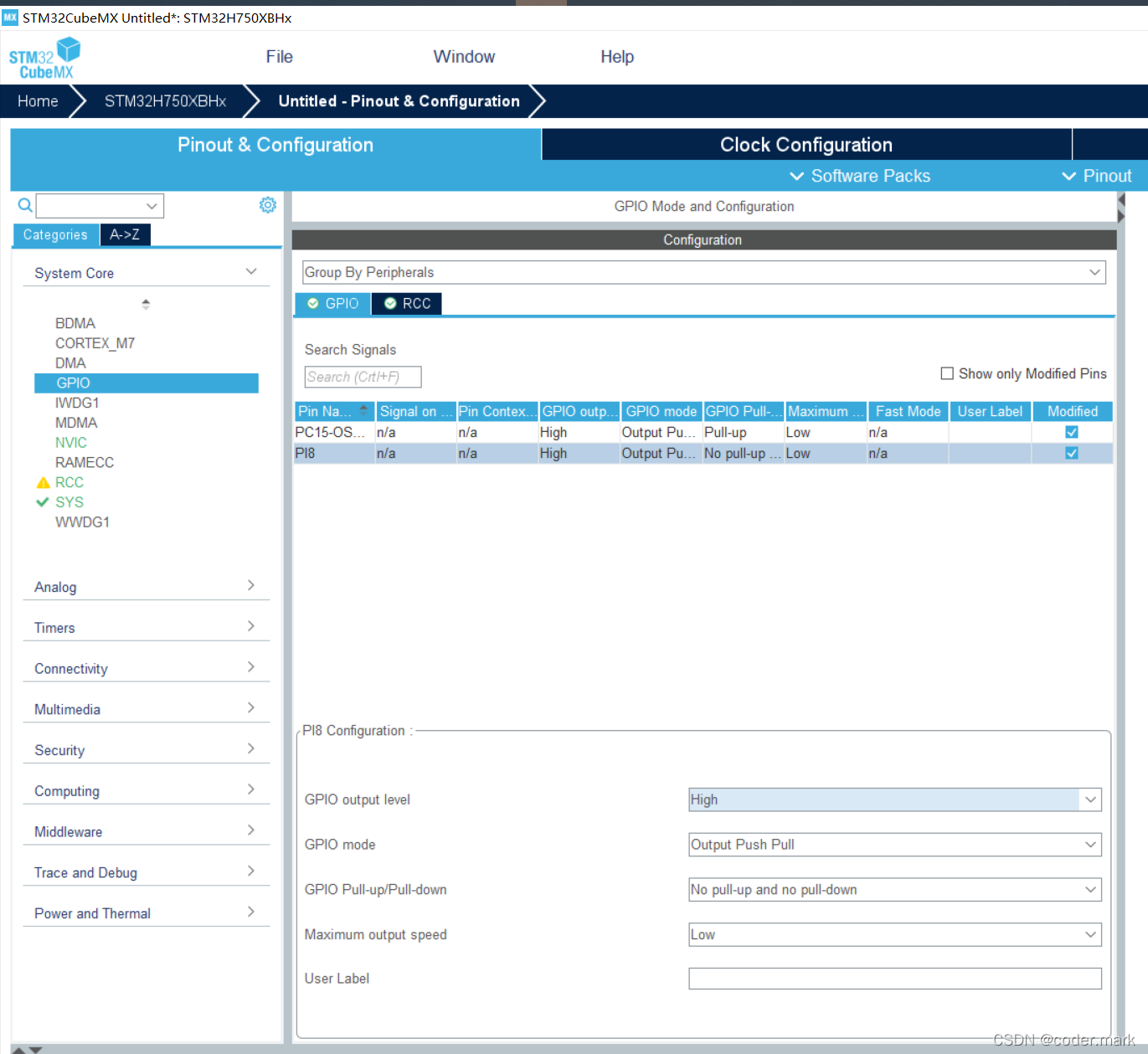
Task: Expand the Analog category
Action: tap(146, 587)
